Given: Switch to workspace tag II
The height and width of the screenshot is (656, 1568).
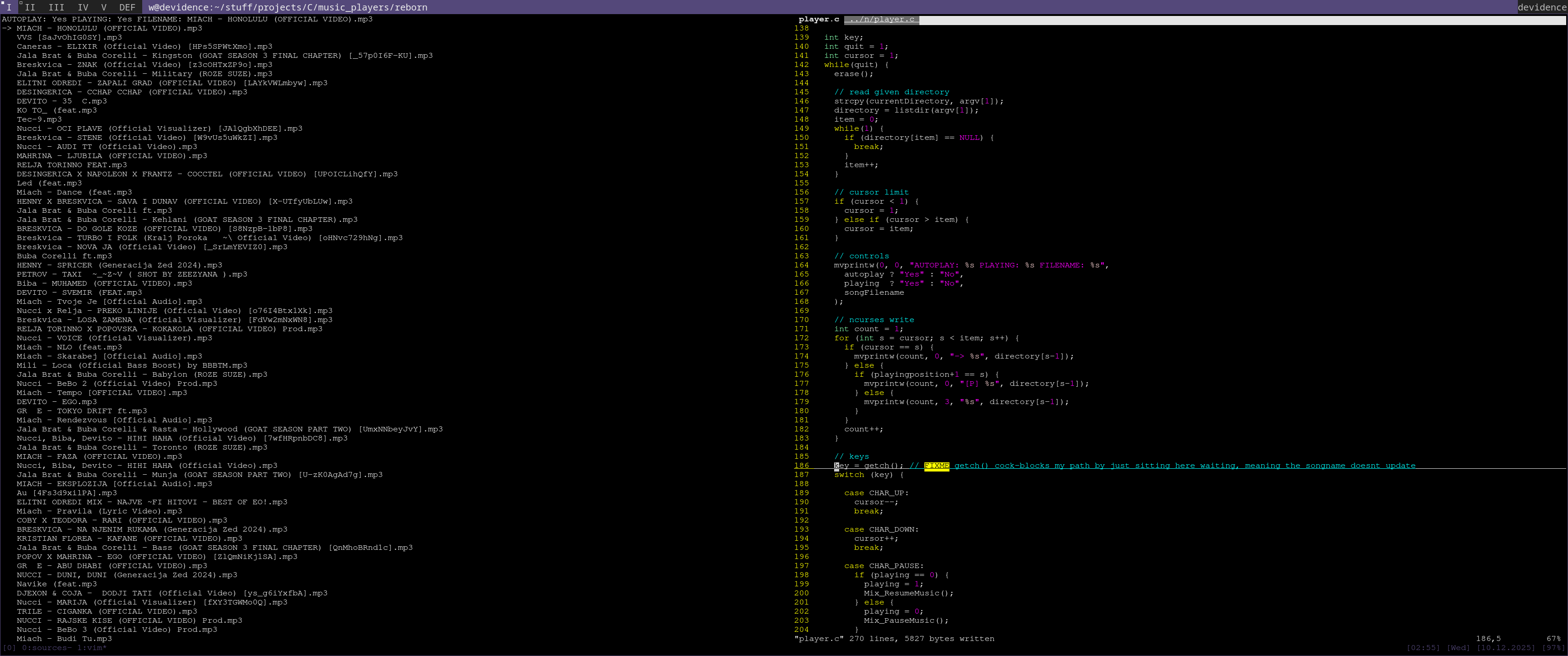Looking at the screenshot, I should tap(30, 7).
